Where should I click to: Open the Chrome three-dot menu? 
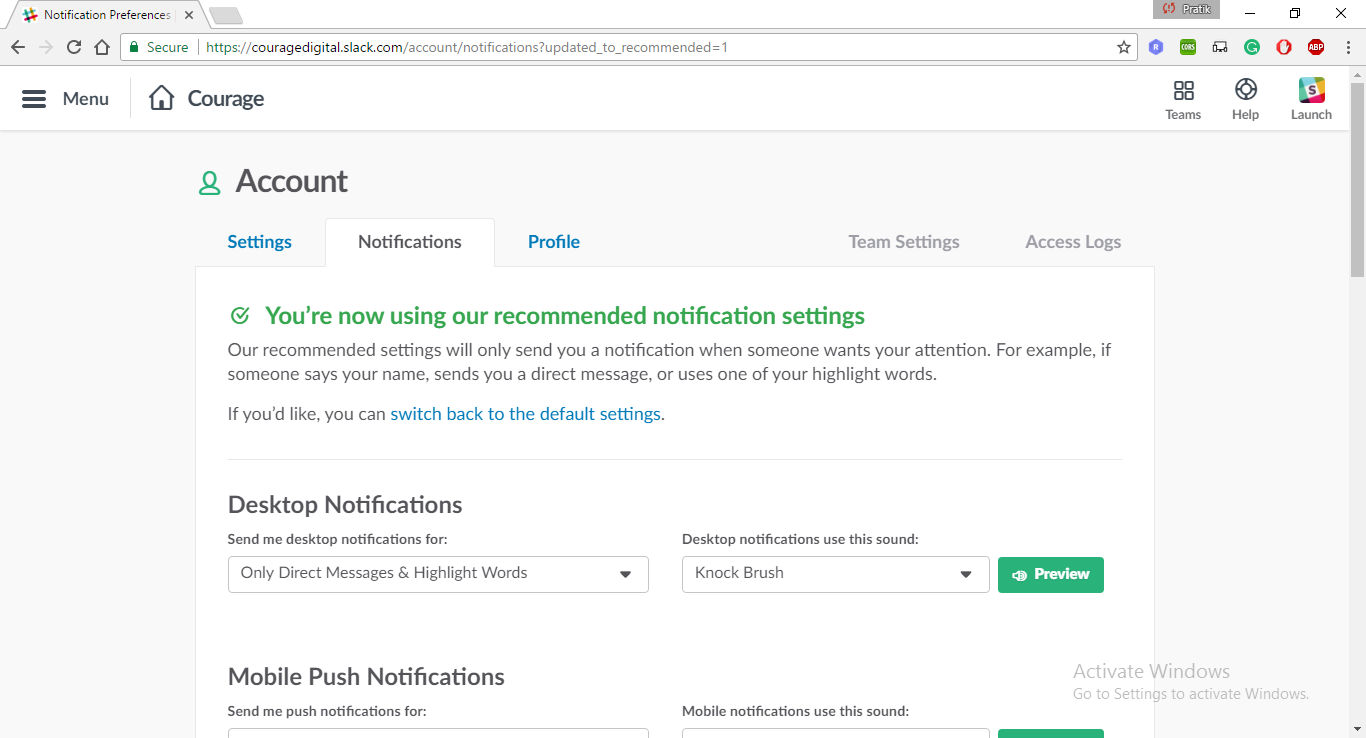1347,47
